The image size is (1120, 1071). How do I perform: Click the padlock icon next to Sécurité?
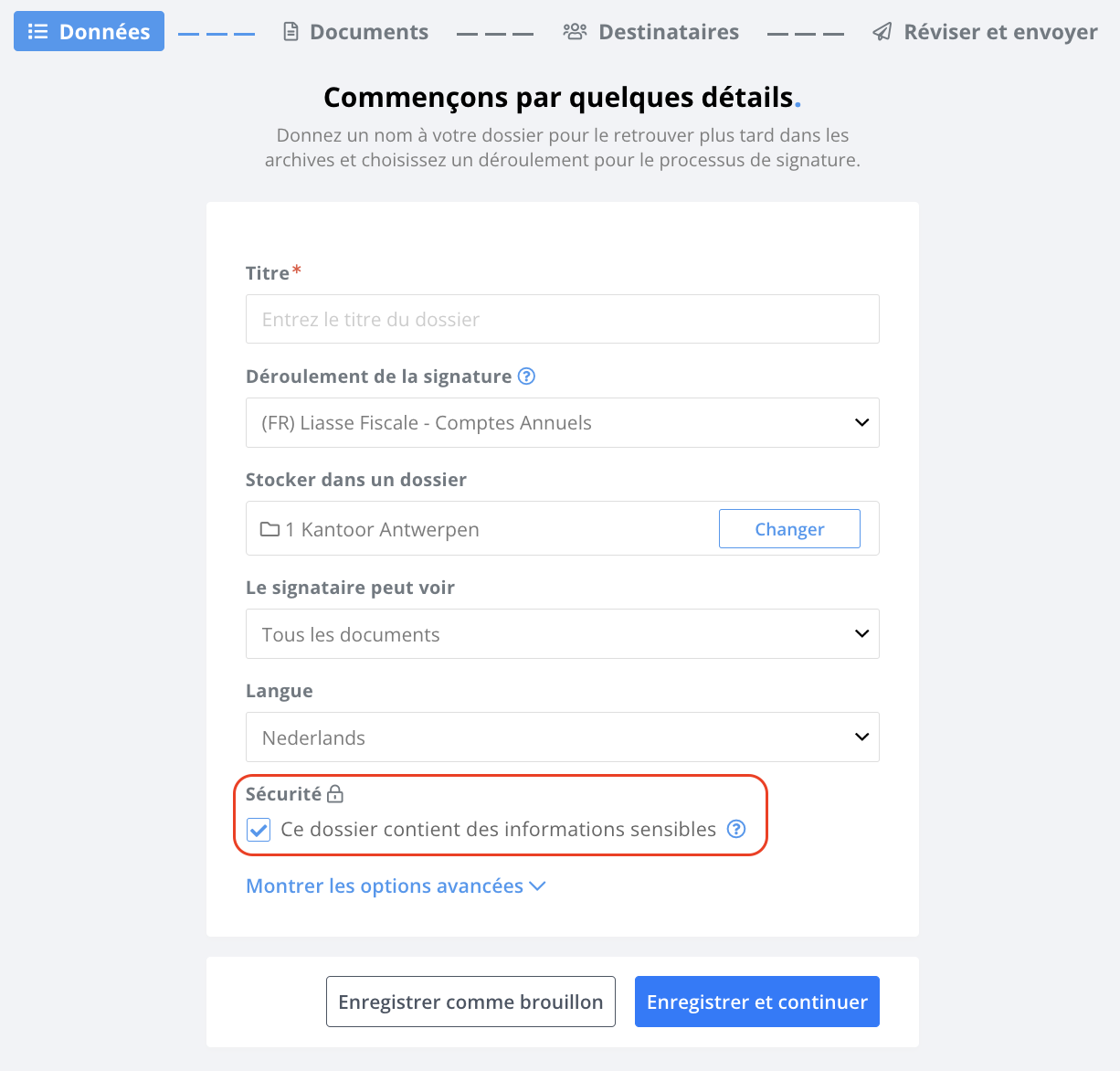pyautogui.click(x=335, y=793)
